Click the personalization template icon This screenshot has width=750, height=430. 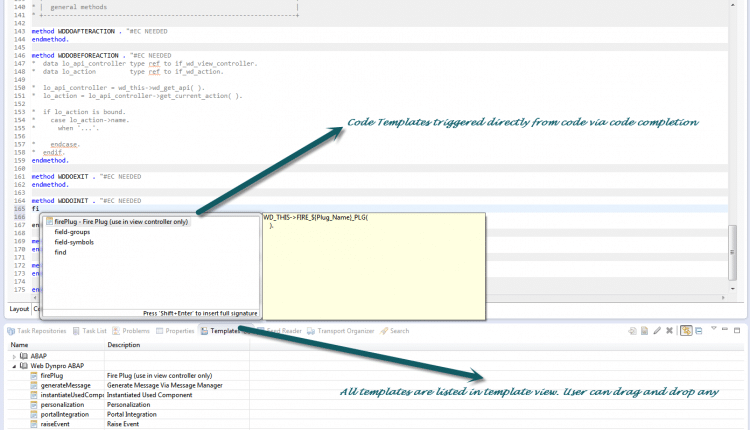click(x=33, y=405)
